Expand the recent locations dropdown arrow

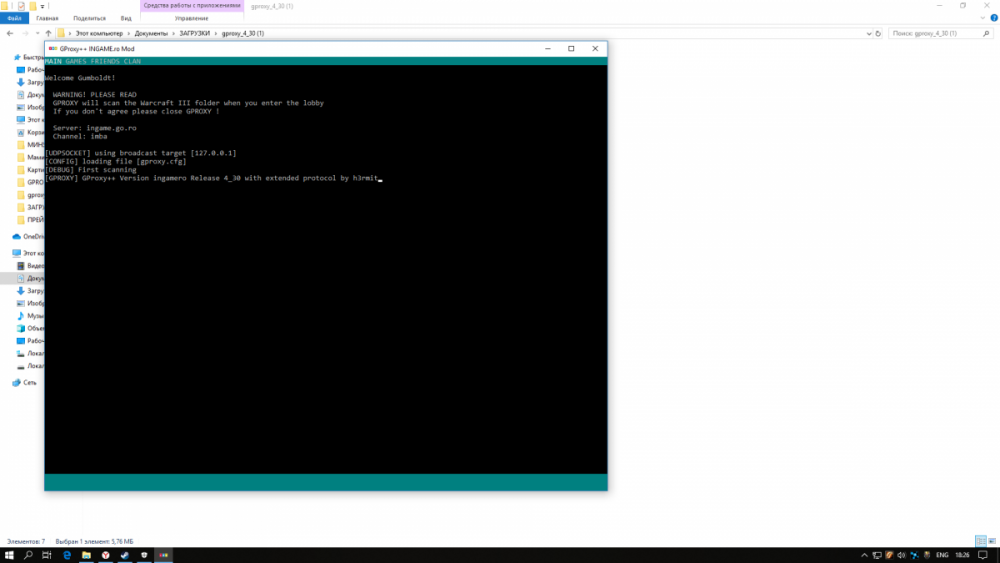click(37, 33)
